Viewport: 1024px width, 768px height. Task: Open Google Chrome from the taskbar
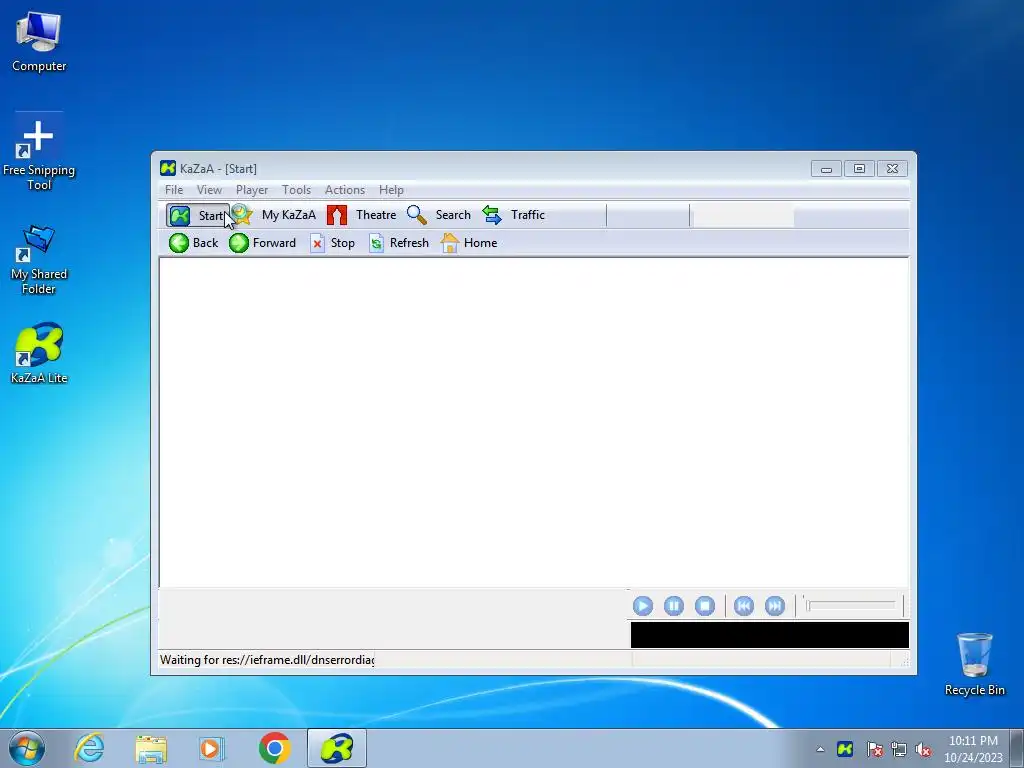(x=274, y=748)
